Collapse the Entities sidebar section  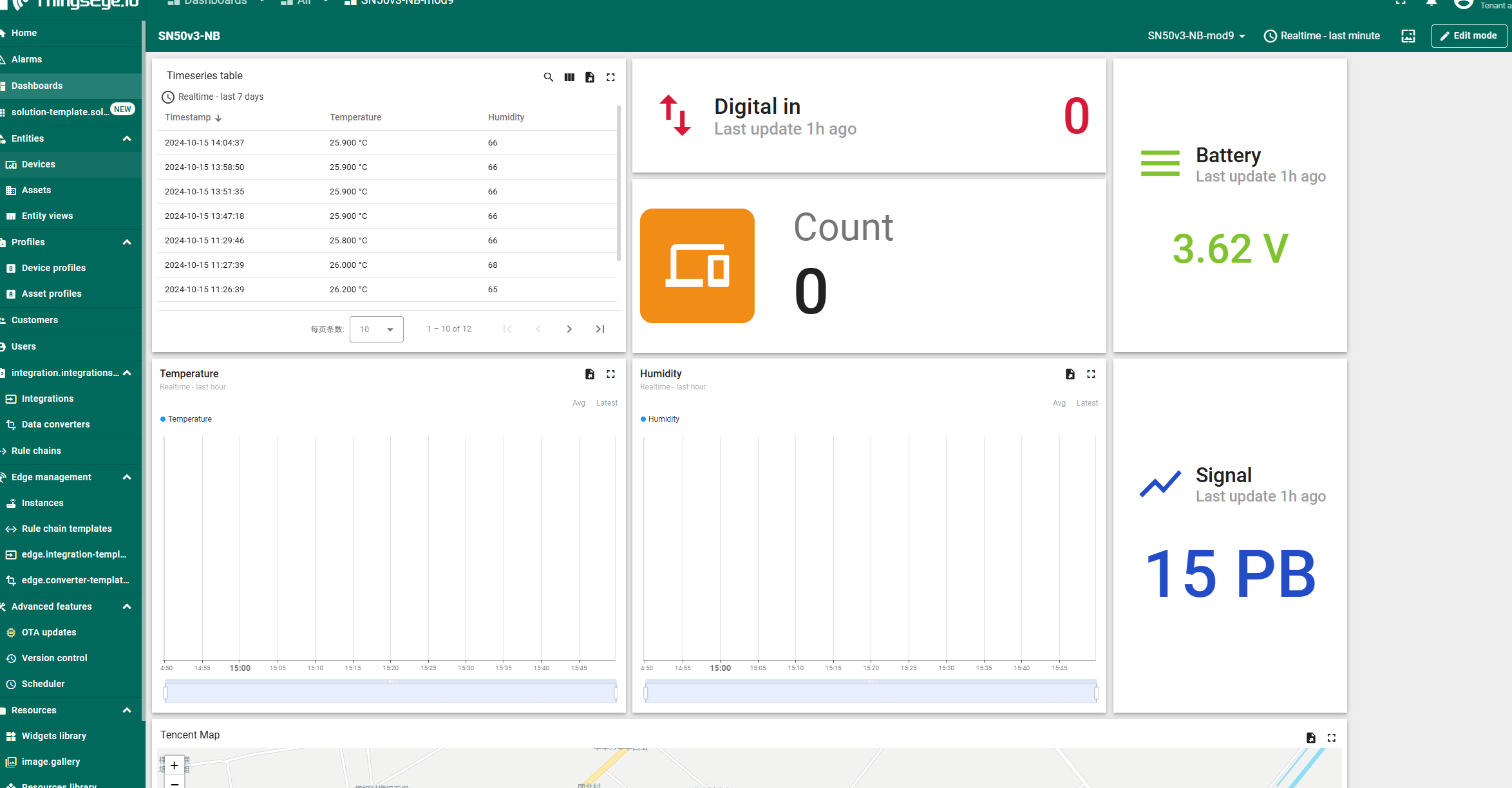pyautogui.click(x=127, y=138)
